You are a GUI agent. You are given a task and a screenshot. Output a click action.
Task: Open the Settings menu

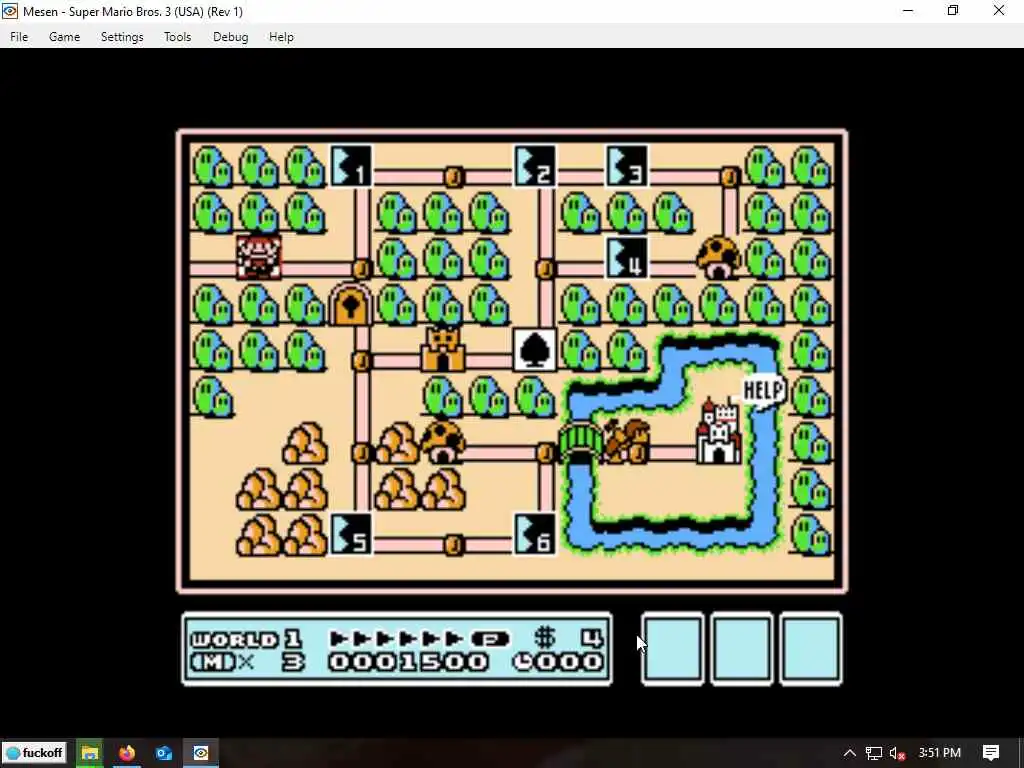click(121, 37)
